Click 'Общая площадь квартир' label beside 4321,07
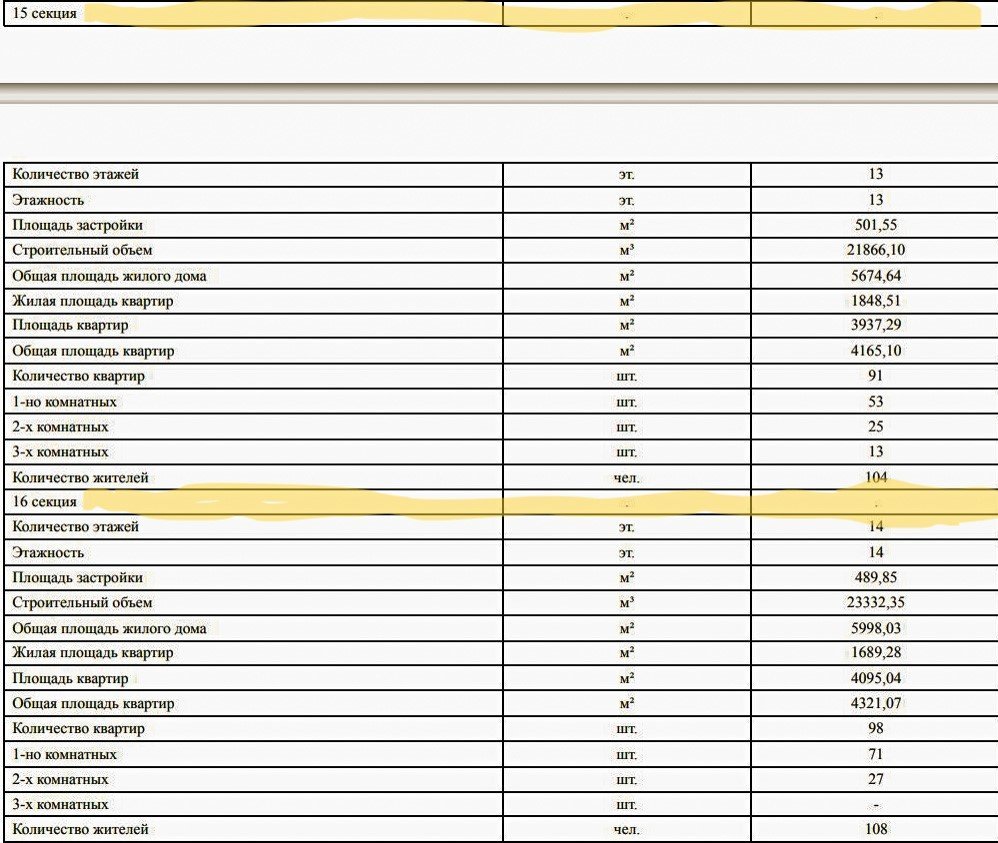 click(93, 704)
